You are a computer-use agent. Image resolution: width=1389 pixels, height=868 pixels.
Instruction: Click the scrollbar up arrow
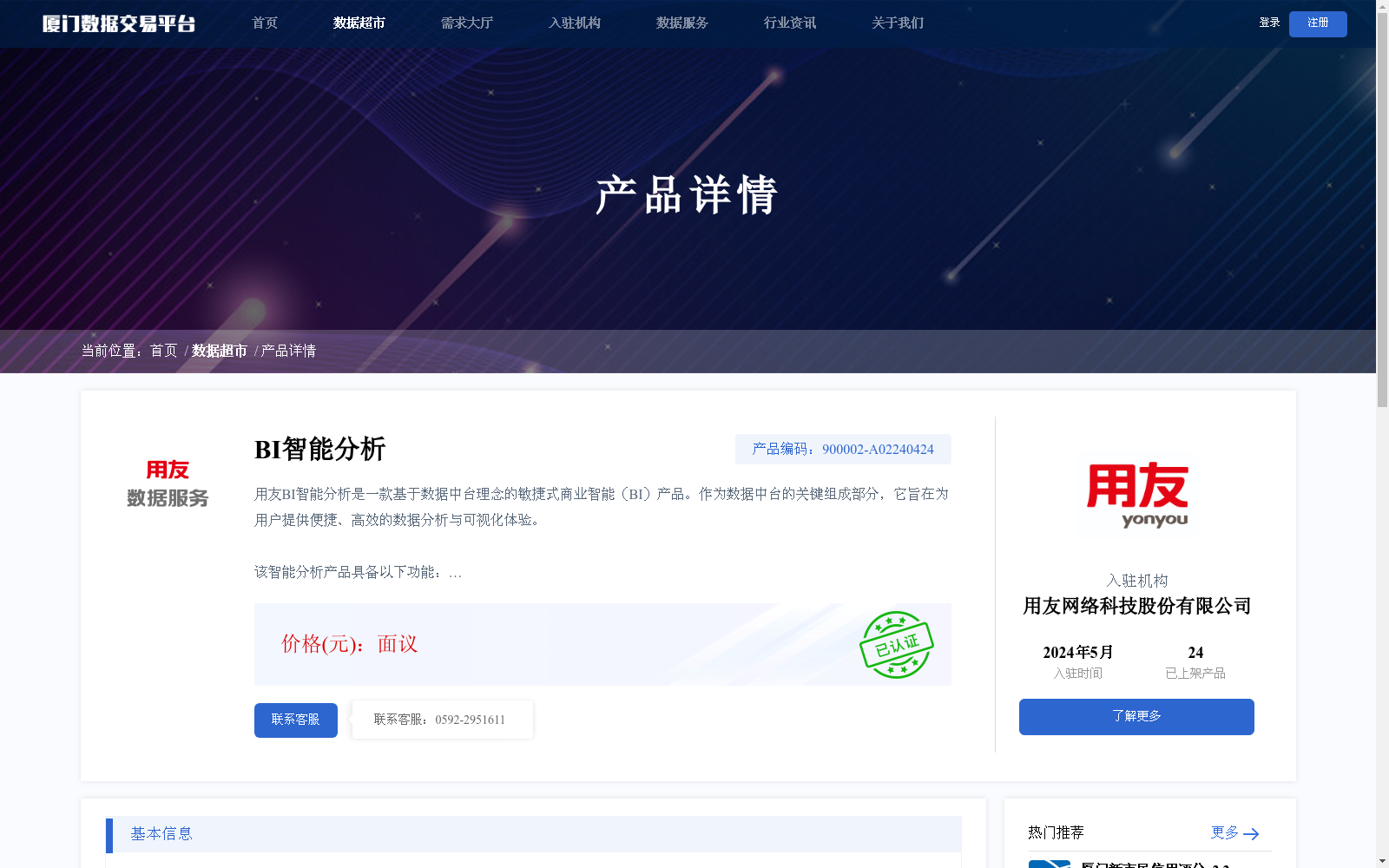point(1382,7)
